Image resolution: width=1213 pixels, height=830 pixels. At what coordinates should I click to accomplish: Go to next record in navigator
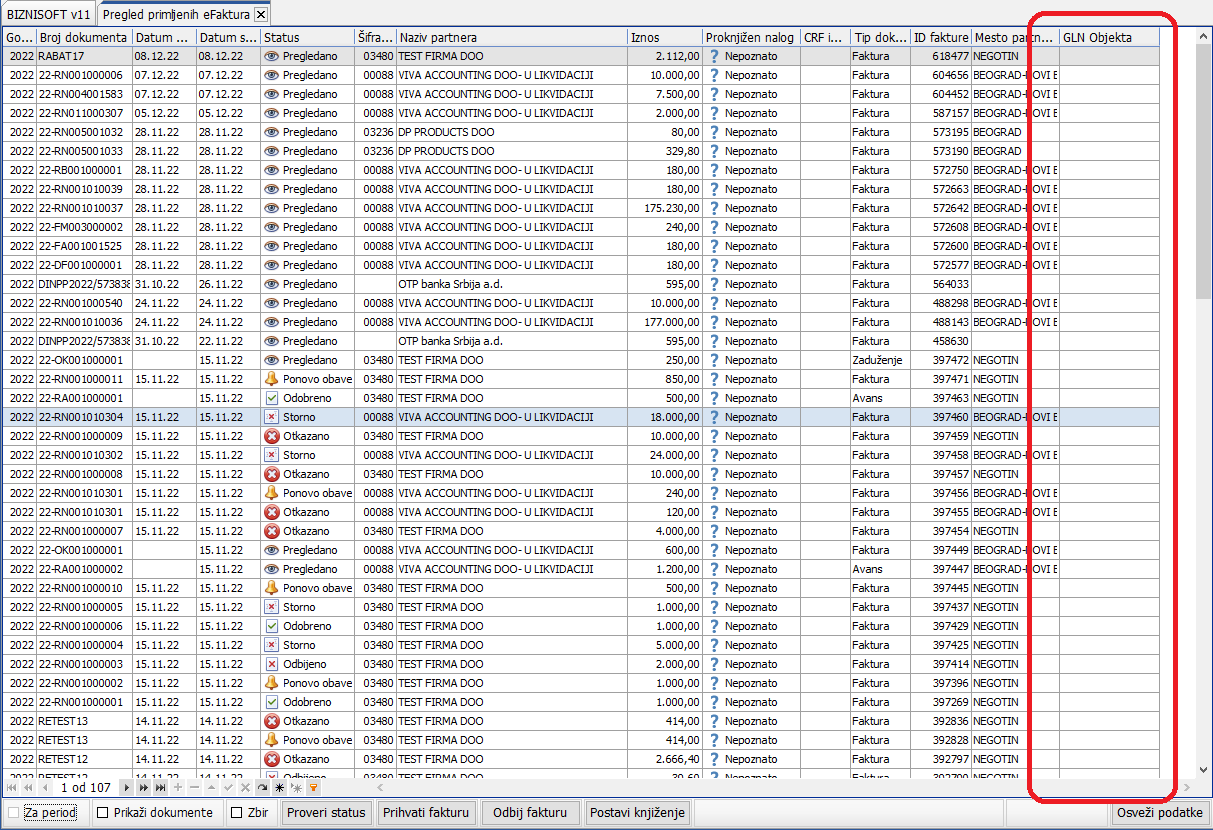128,787
